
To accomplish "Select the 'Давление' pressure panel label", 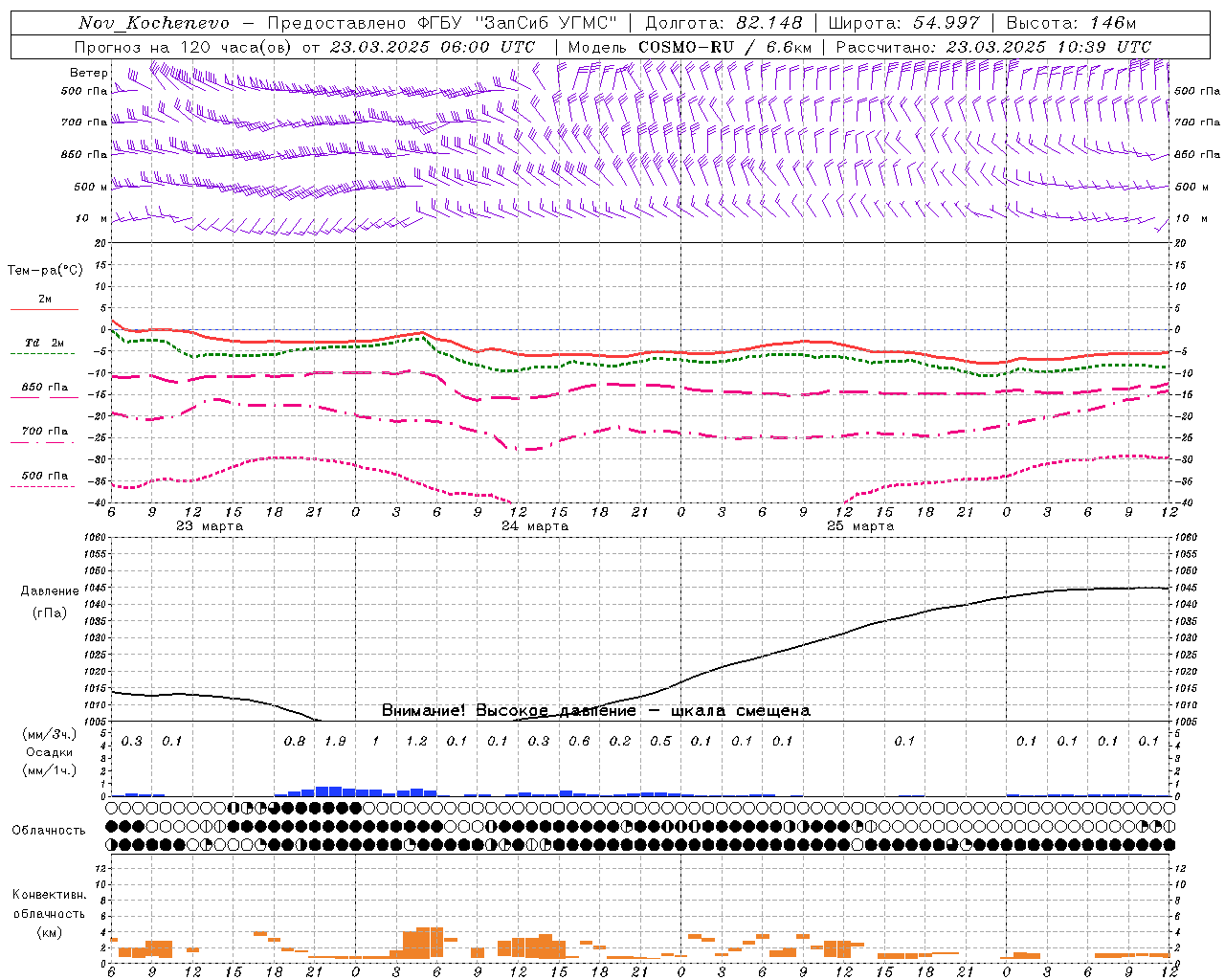I will pyautogui.click(x=50, y=591).
